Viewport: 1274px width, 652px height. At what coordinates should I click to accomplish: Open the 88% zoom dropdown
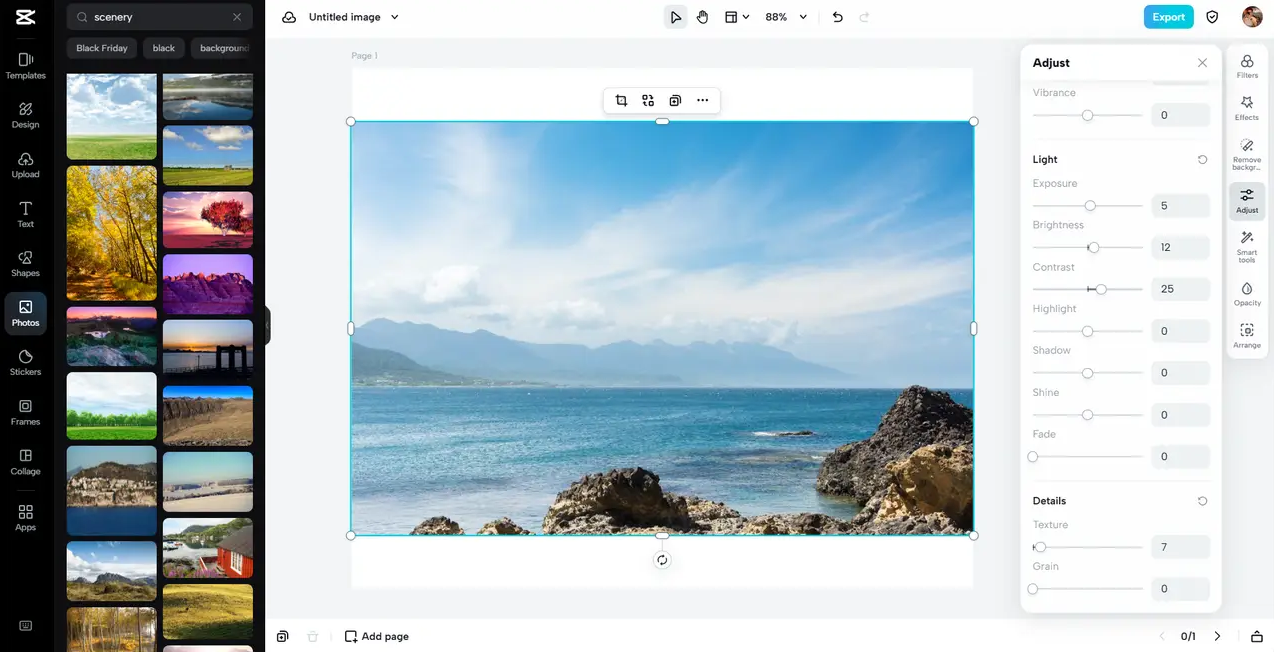786,17
